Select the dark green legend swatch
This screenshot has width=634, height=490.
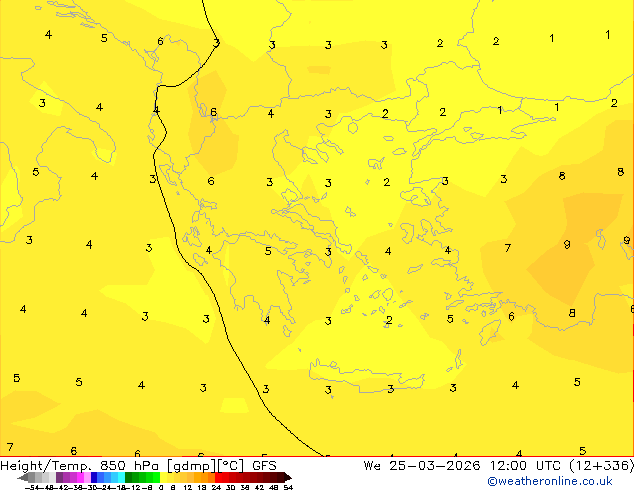[x=129, y=477]
